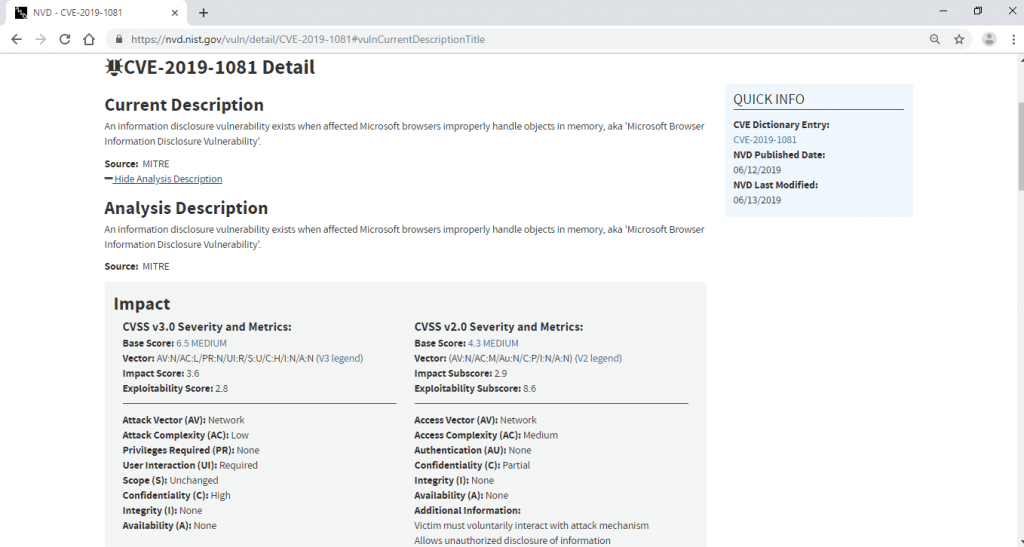Screen dimensions: 1024x547
Task: Close the Chrome window
Action: (x=1012, y=11)
